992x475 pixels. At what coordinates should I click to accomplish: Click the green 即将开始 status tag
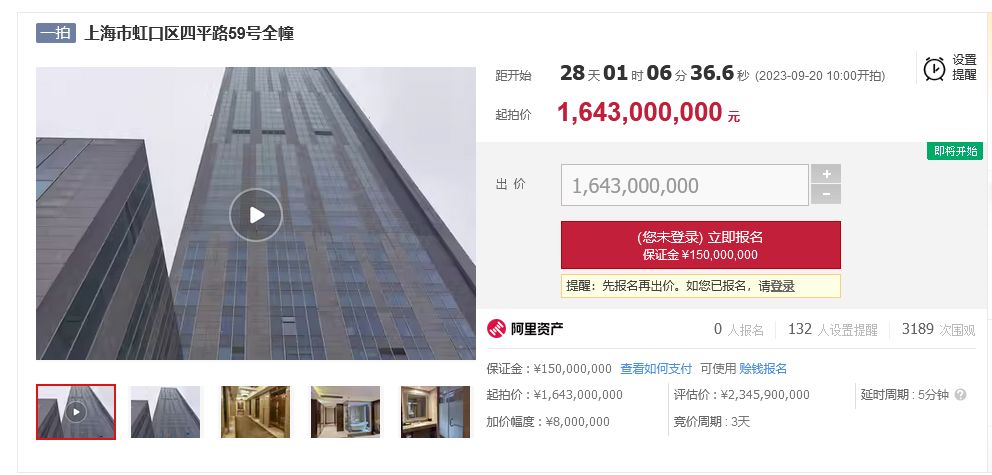[x=955, y=151]
